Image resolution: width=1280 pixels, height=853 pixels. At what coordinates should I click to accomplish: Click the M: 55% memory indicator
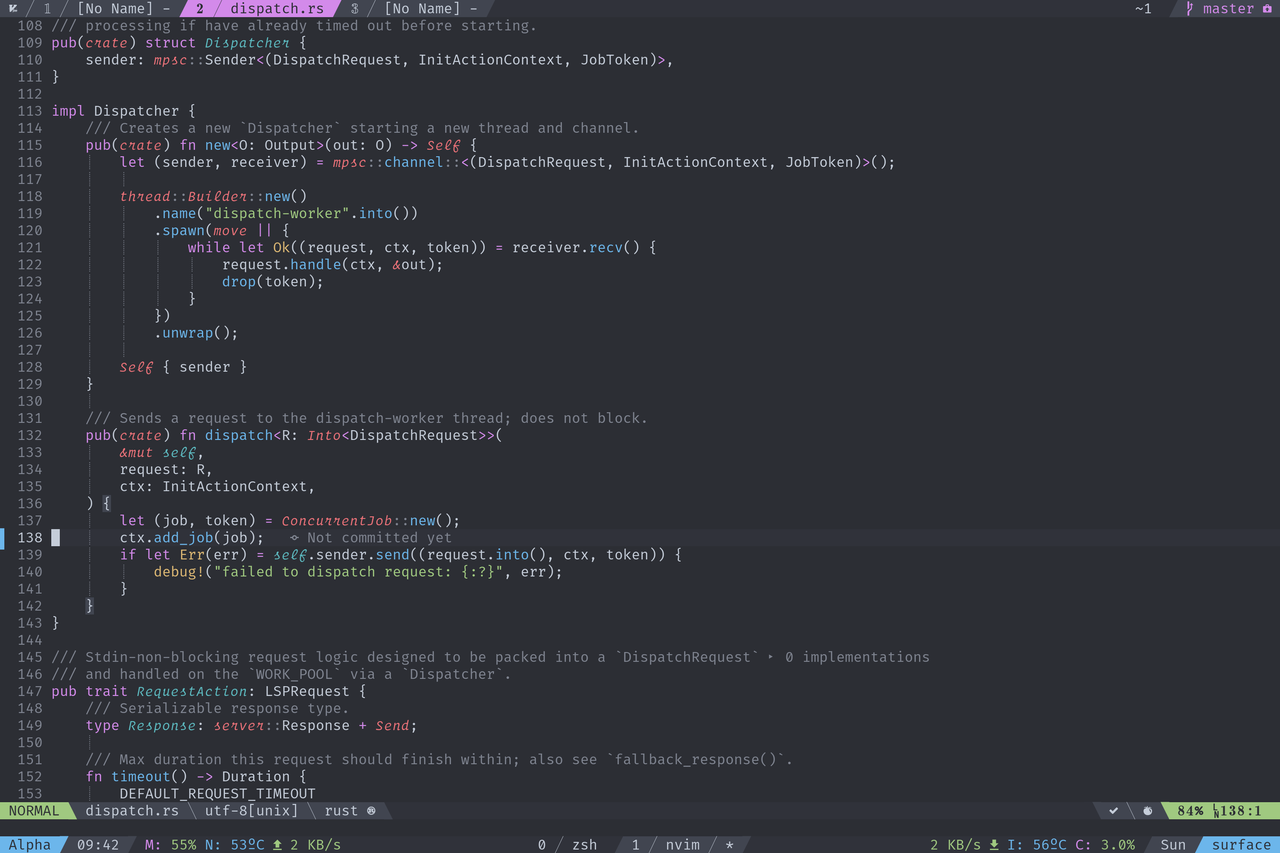170,845
